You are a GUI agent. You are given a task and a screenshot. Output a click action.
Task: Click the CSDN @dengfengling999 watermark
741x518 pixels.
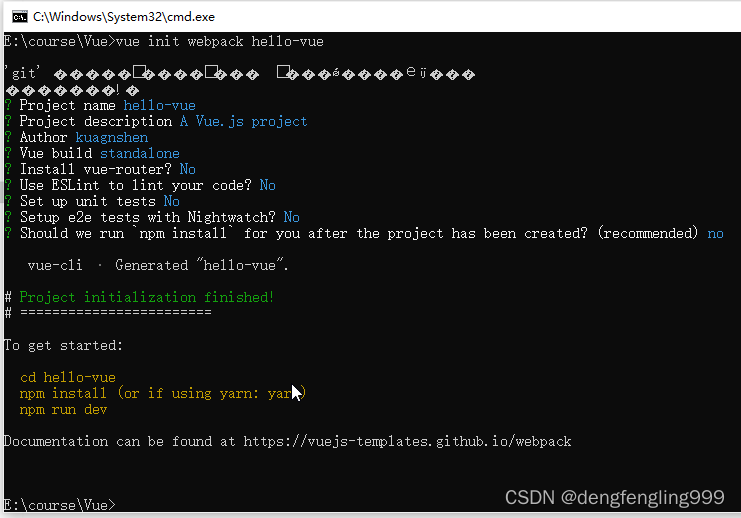point(614,498)
